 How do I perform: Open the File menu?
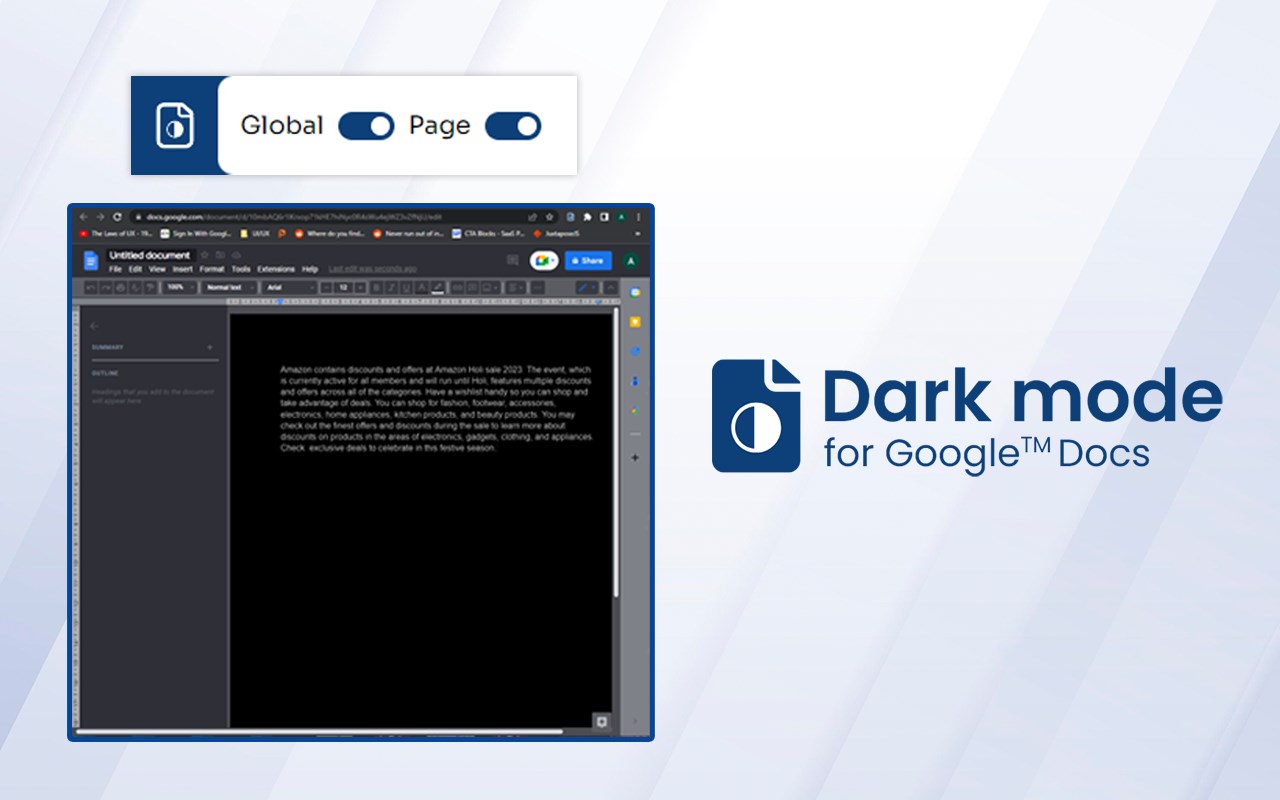pyautogui.click(x=115, y=269)
